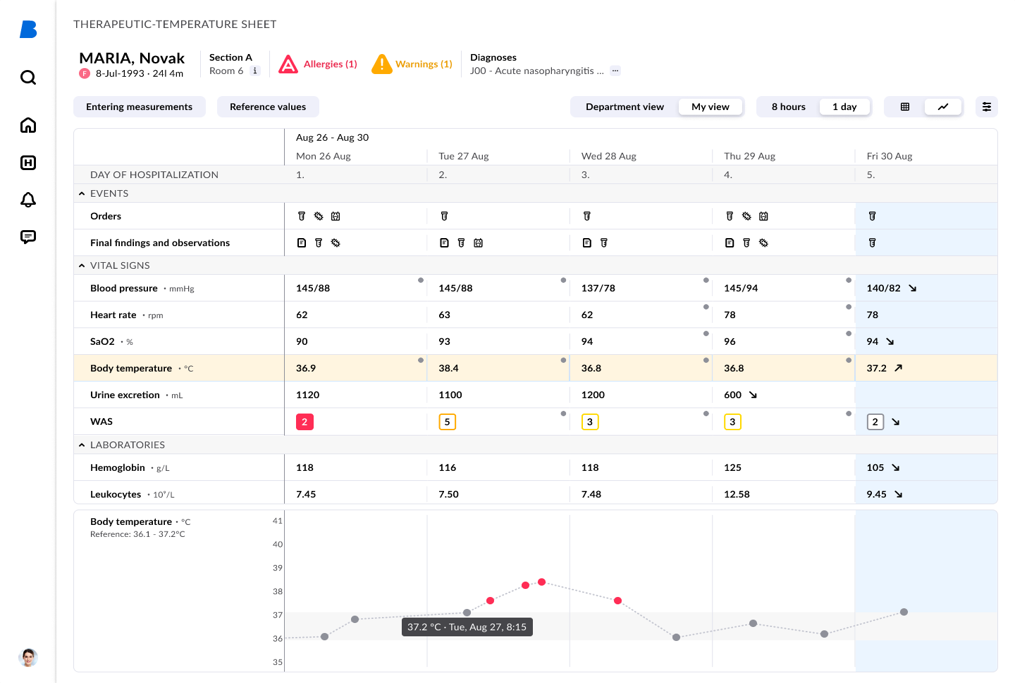Click the Allergies alert triangle icon
Image resolution: width=1015 pixels, height=683 pixels.
pos(288,64)
